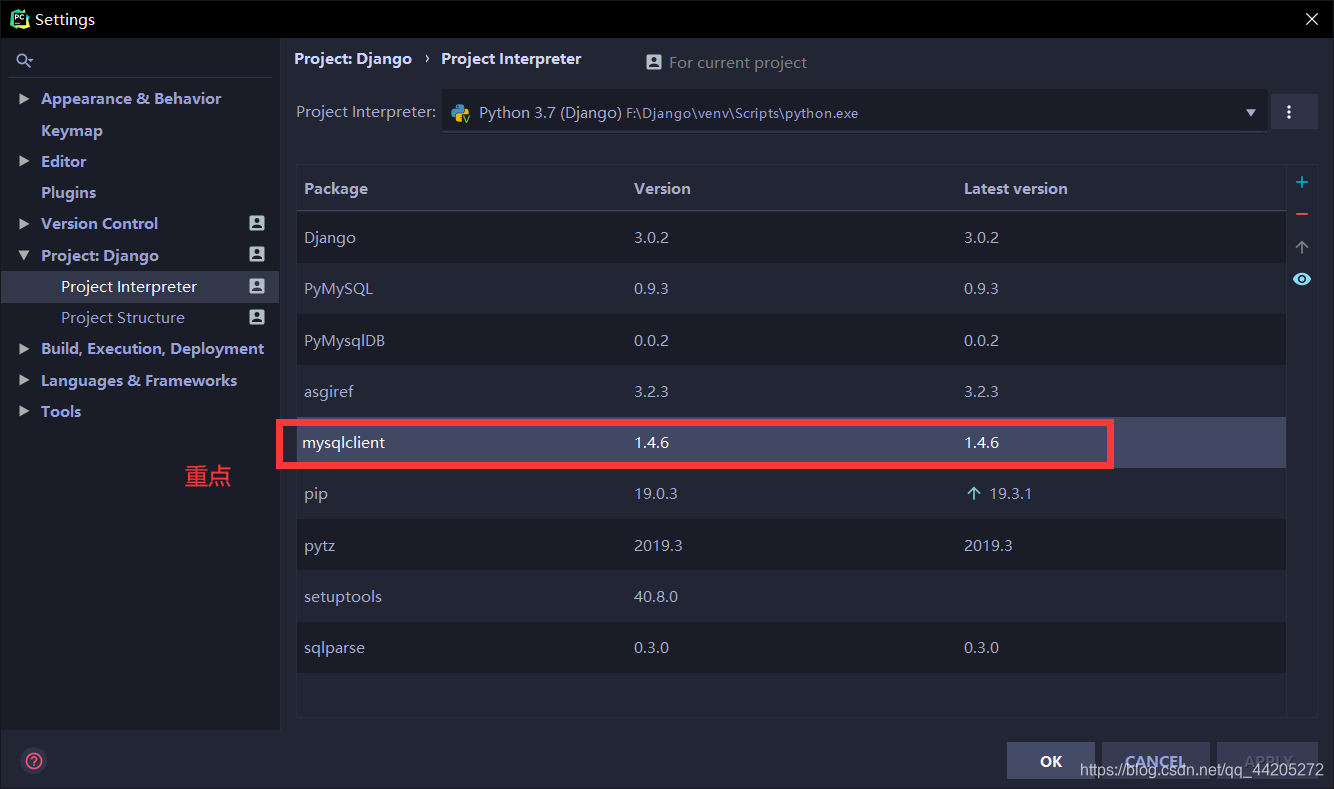Click the help question mark icon
The image size is (1334, 789).
pyautogui.click(x=34, y=761)
